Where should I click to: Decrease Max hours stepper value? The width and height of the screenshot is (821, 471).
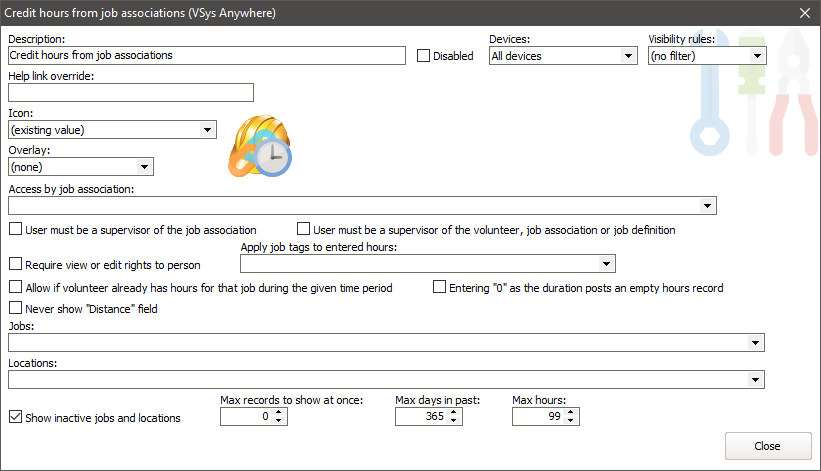573,421
